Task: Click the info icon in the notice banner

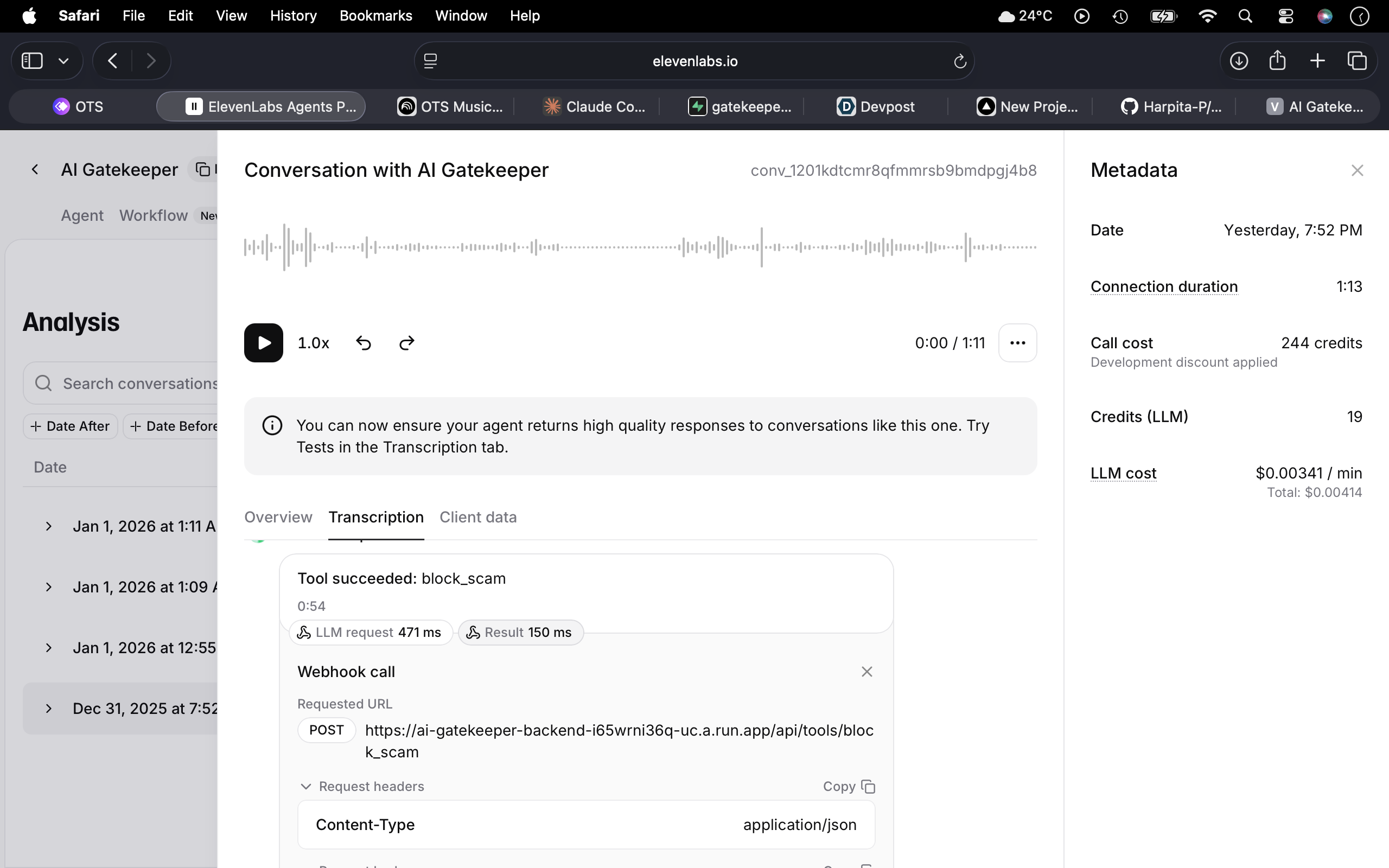Action: click(x=272, y=425)
